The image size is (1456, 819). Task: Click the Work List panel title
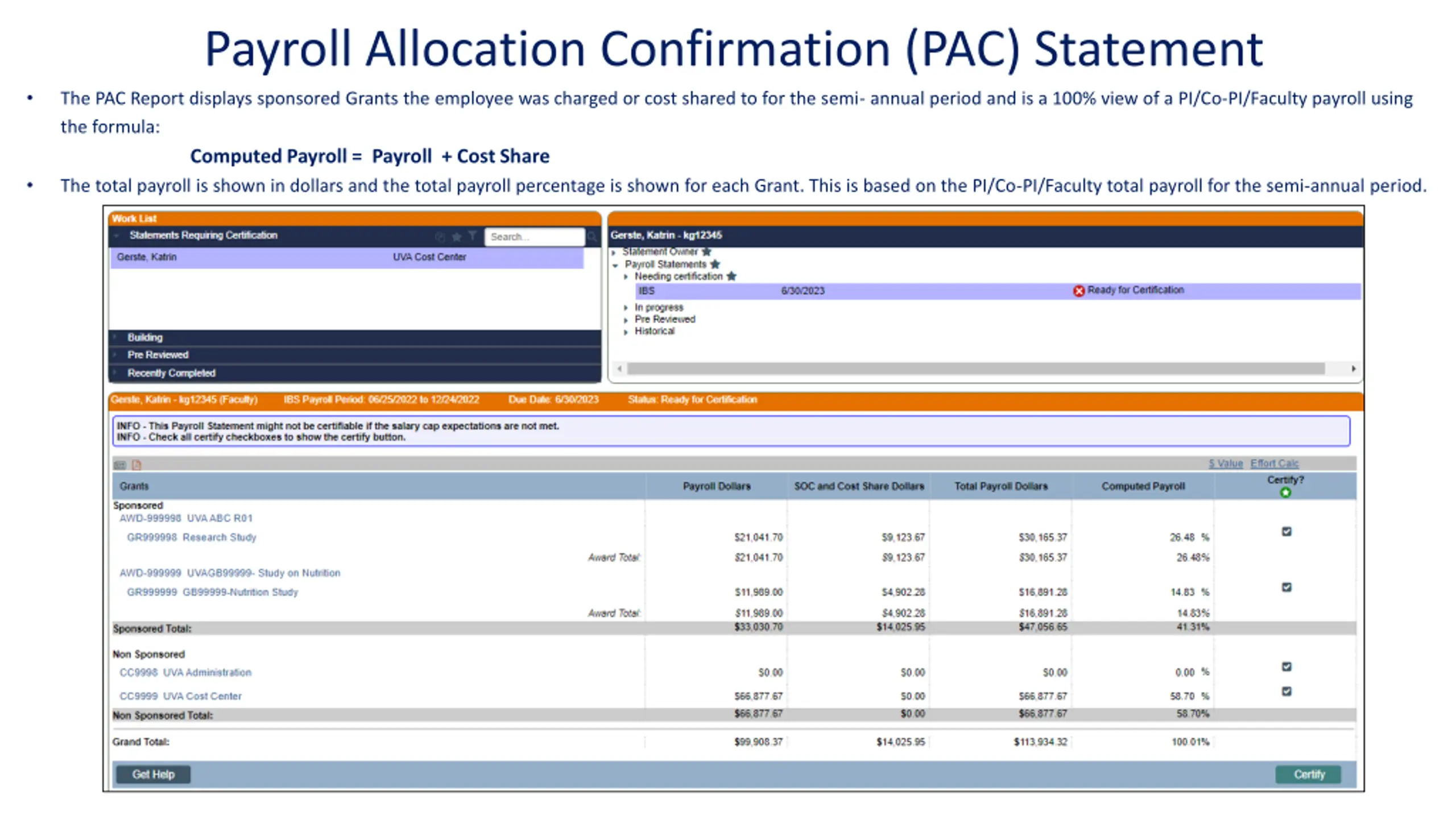[134, 218]
